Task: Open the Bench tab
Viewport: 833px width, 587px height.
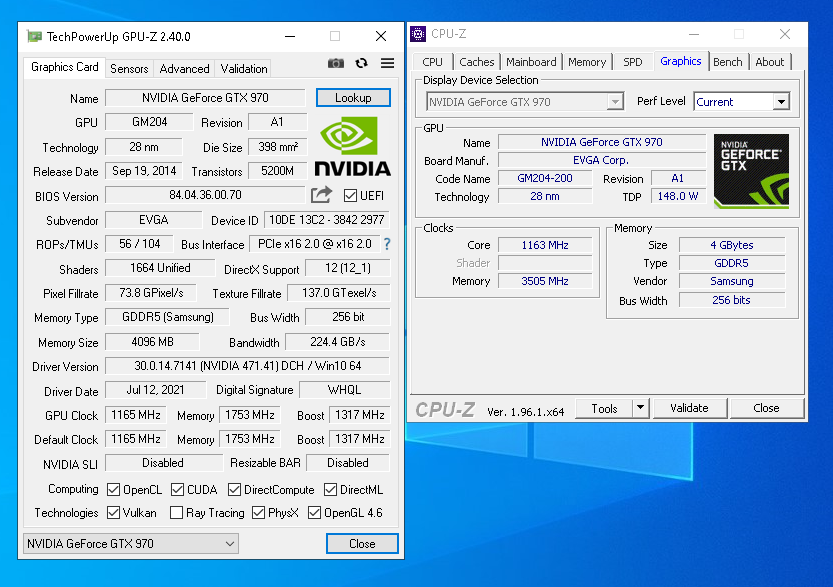Action: 728,62
